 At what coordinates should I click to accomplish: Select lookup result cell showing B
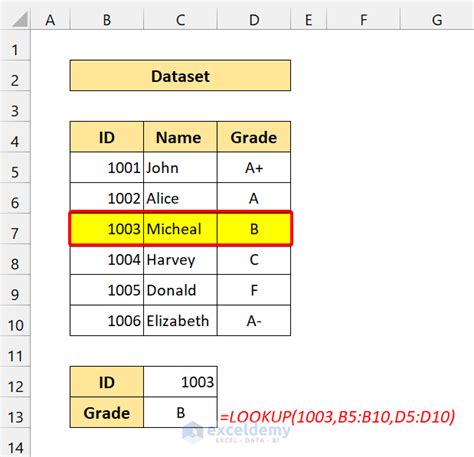180,413
